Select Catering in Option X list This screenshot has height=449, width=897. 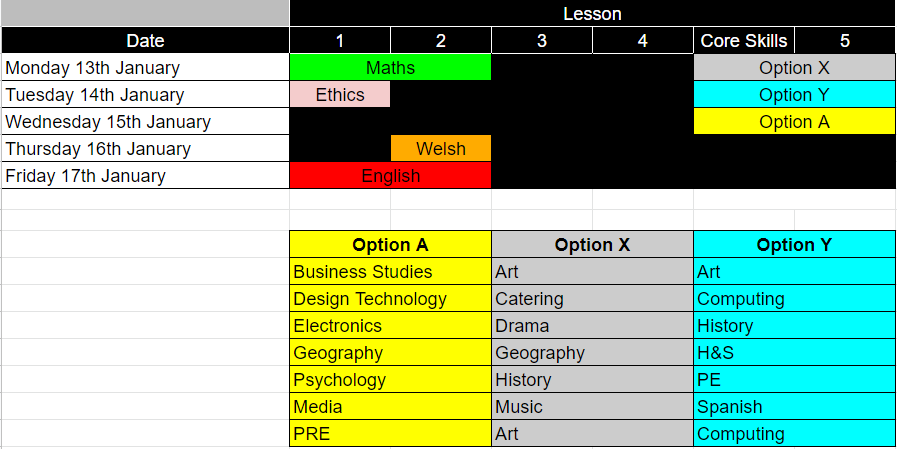point(592,299)
